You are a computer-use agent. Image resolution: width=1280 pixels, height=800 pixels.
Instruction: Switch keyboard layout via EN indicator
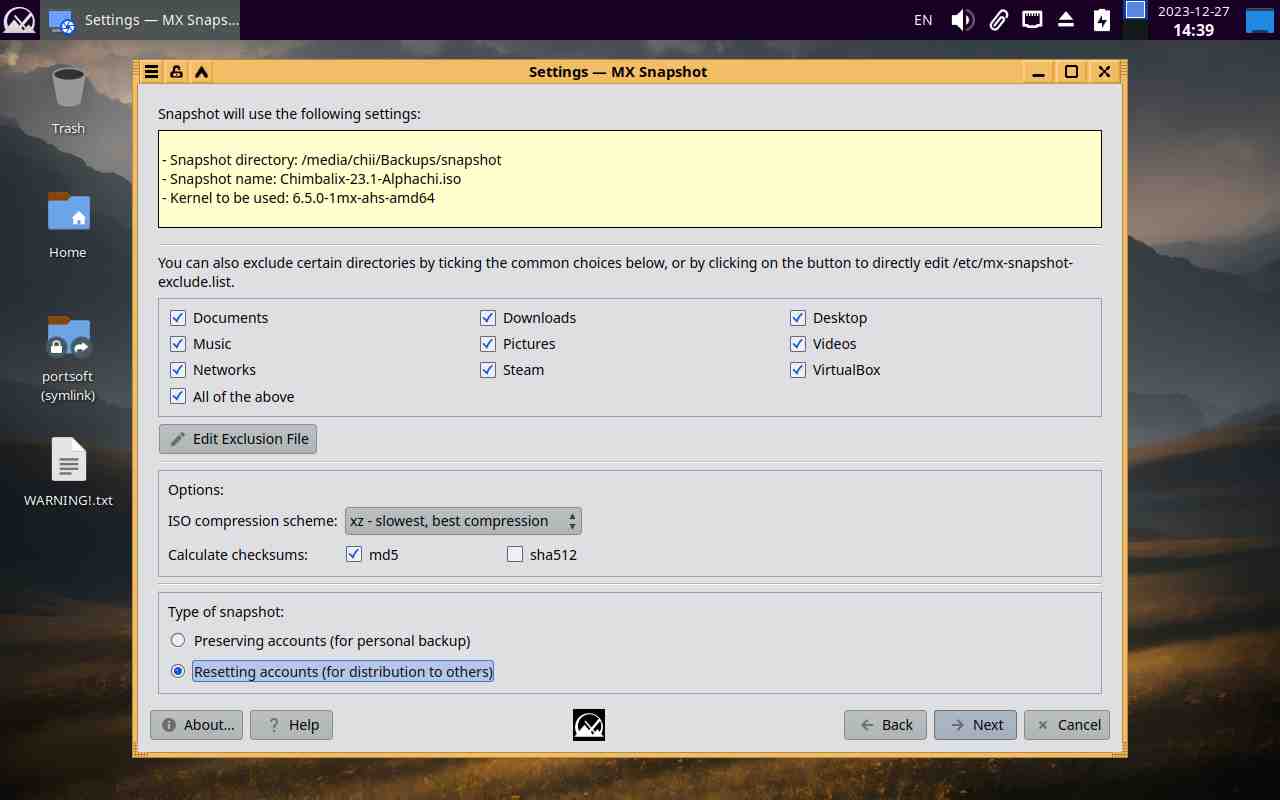coord(923,20)
